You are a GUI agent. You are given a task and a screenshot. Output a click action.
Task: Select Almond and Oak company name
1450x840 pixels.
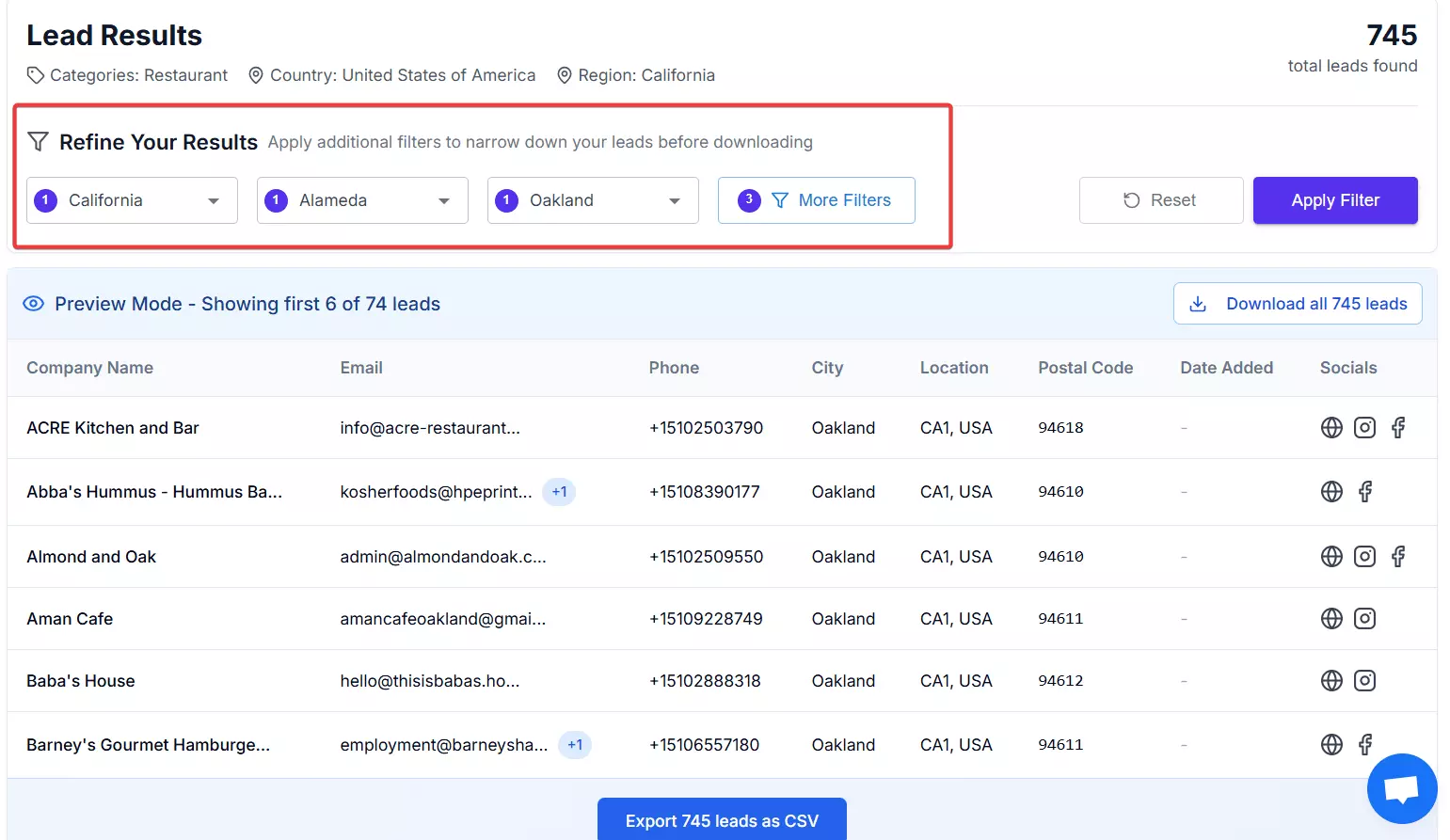click(91, 557)
